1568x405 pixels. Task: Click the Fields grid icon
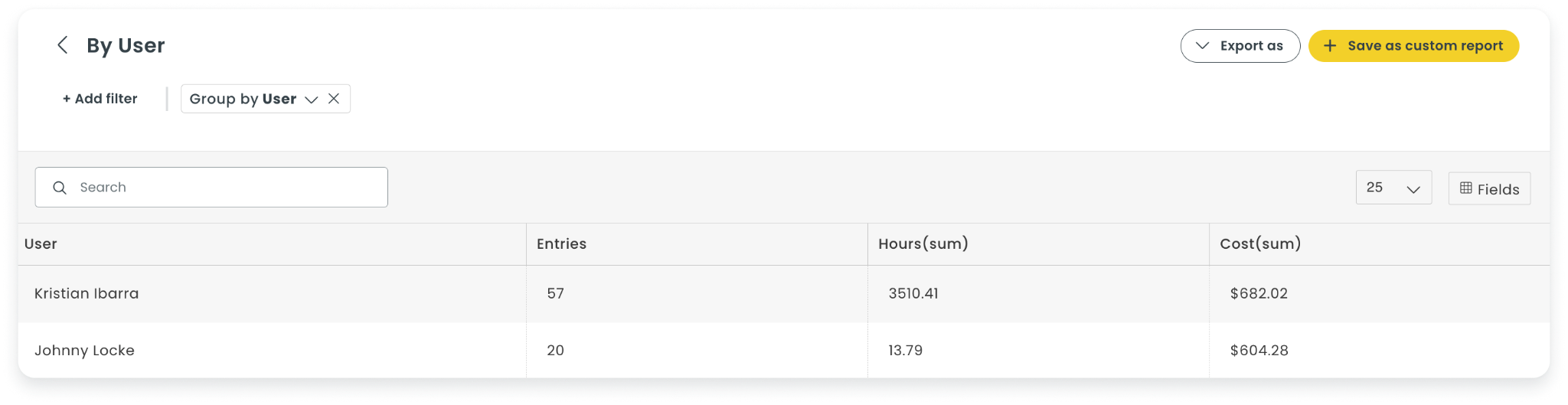coord(1465,188)
